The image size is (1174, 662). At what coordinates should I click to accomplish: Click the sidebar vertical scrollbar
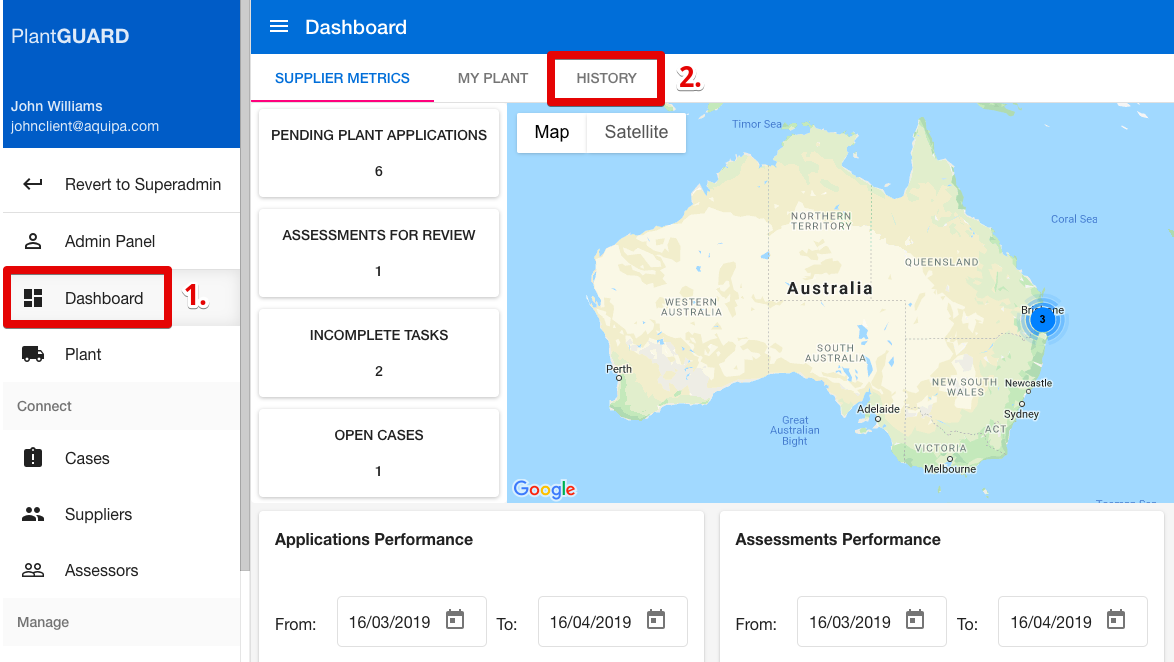pos(244,285)
